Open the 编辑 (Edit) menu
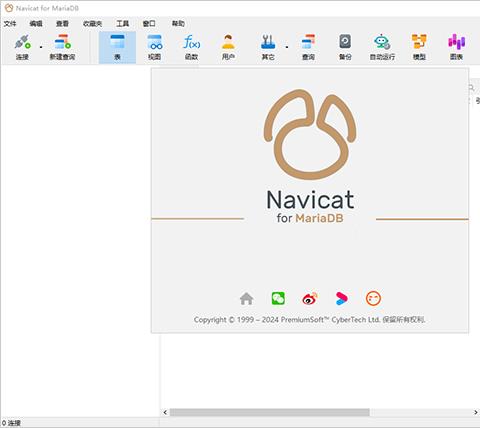 tap(36, 23)
